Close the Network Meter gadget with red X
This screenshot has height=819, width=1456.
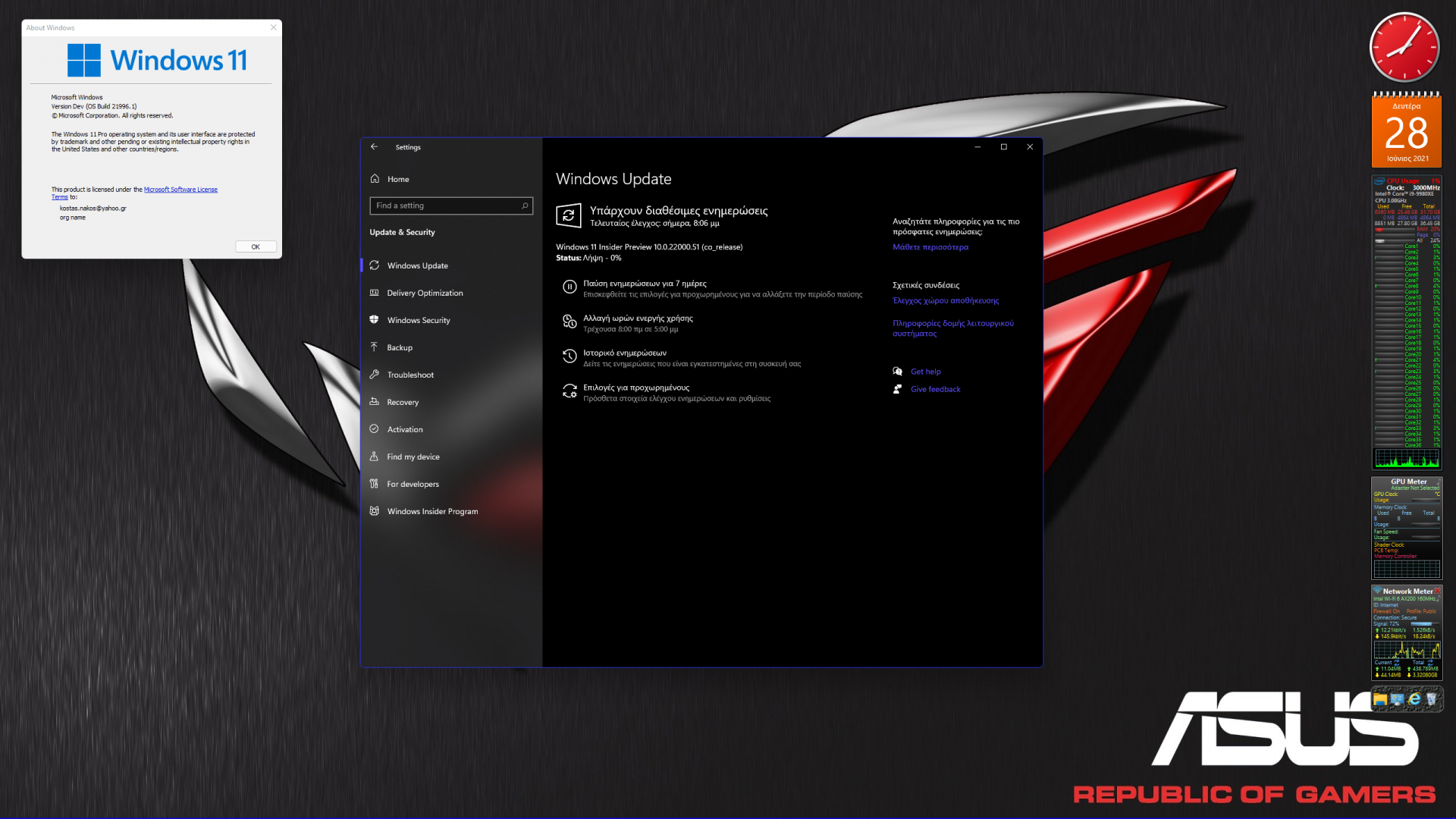pos(1437,591)
